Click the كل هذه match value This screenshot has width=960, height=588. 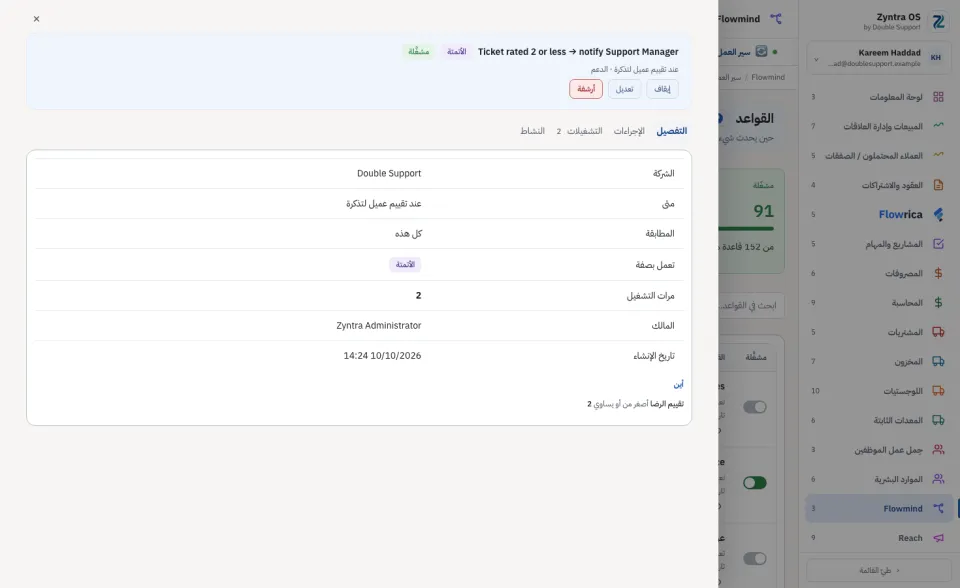tap(408, 233)
